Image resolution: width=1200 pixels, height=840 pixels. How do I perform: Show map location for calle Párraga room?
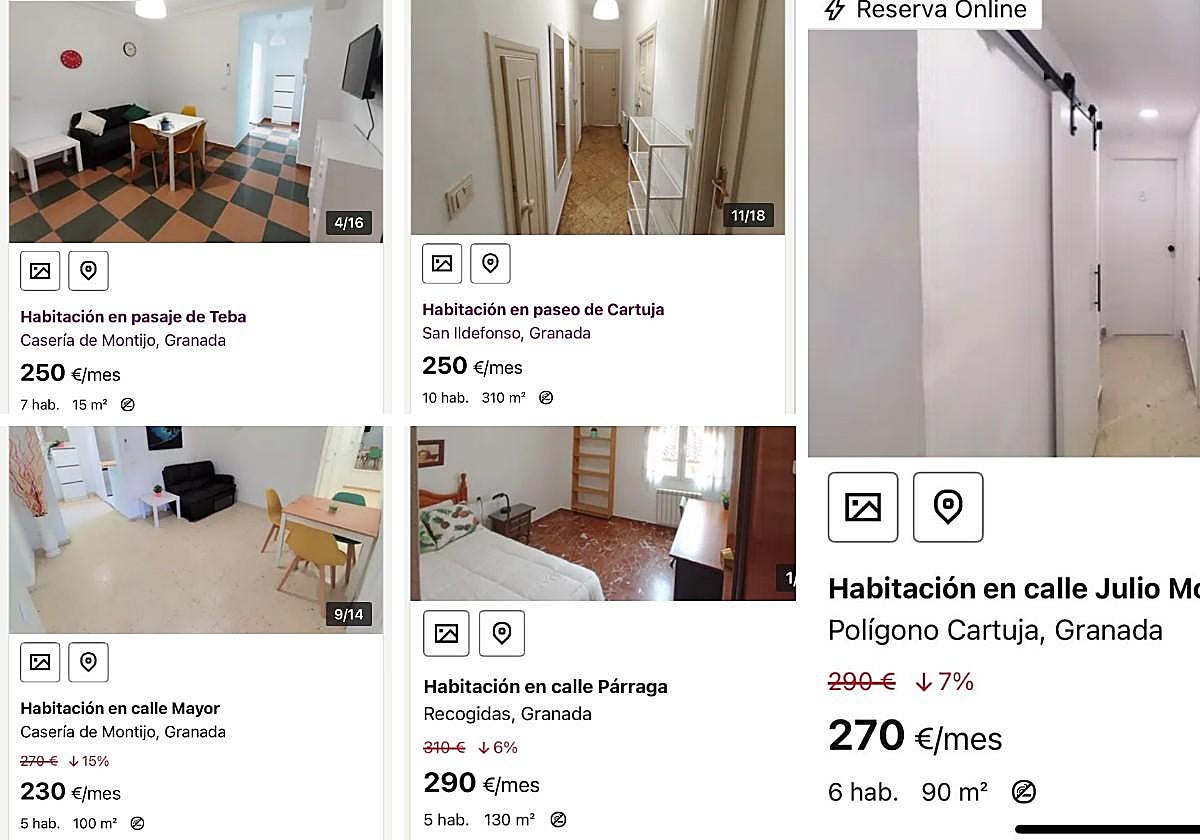click(x=502, y=633)
